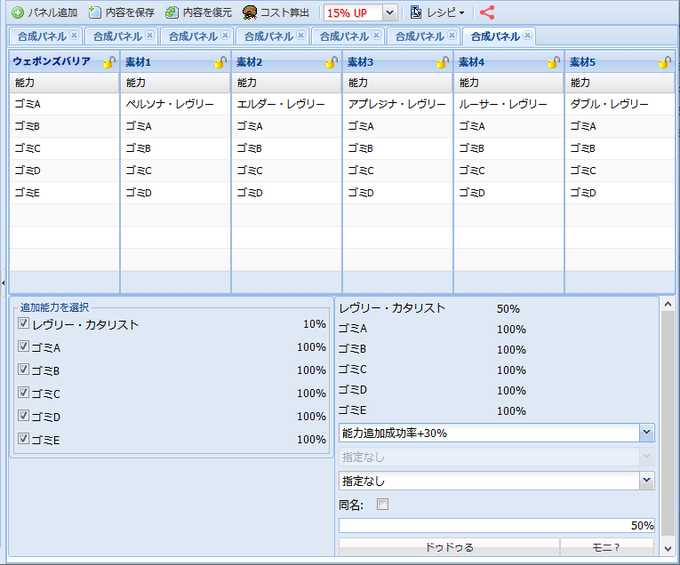Click the result panel scroll up arrow

[x=668, y=304]
